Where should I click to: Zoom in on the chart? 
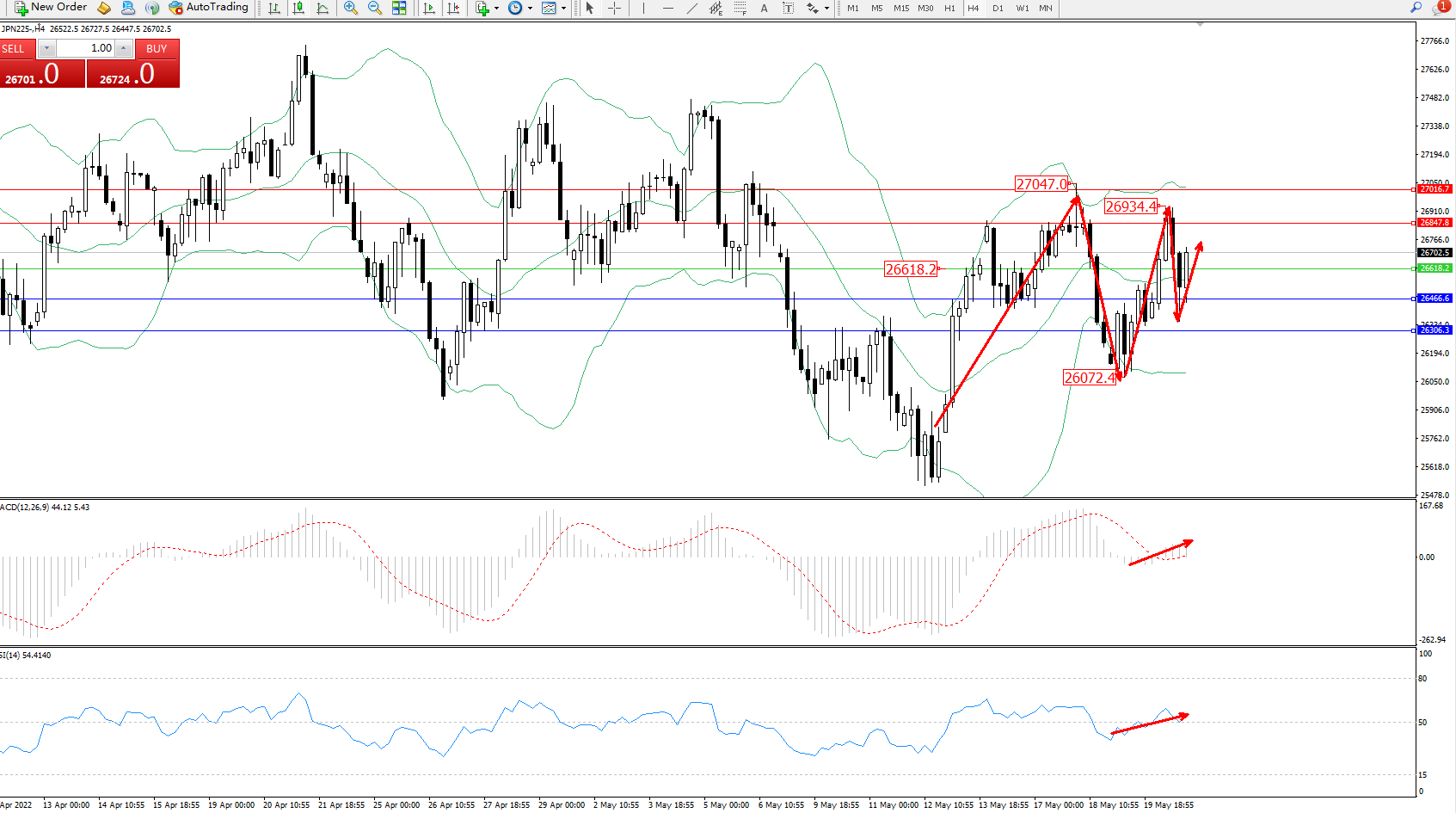pos(351,8)
